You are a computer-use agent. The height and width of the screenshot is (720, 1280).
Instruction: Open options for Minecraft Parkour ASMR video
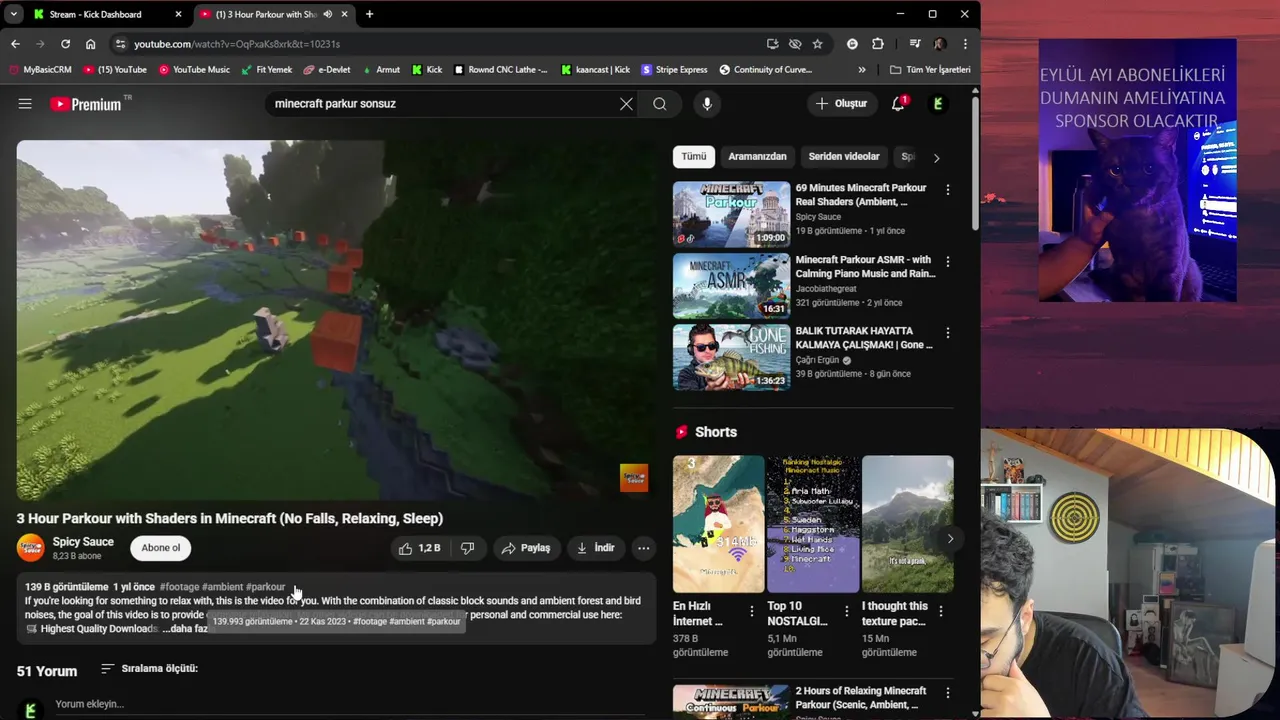[x=948, y=262]
